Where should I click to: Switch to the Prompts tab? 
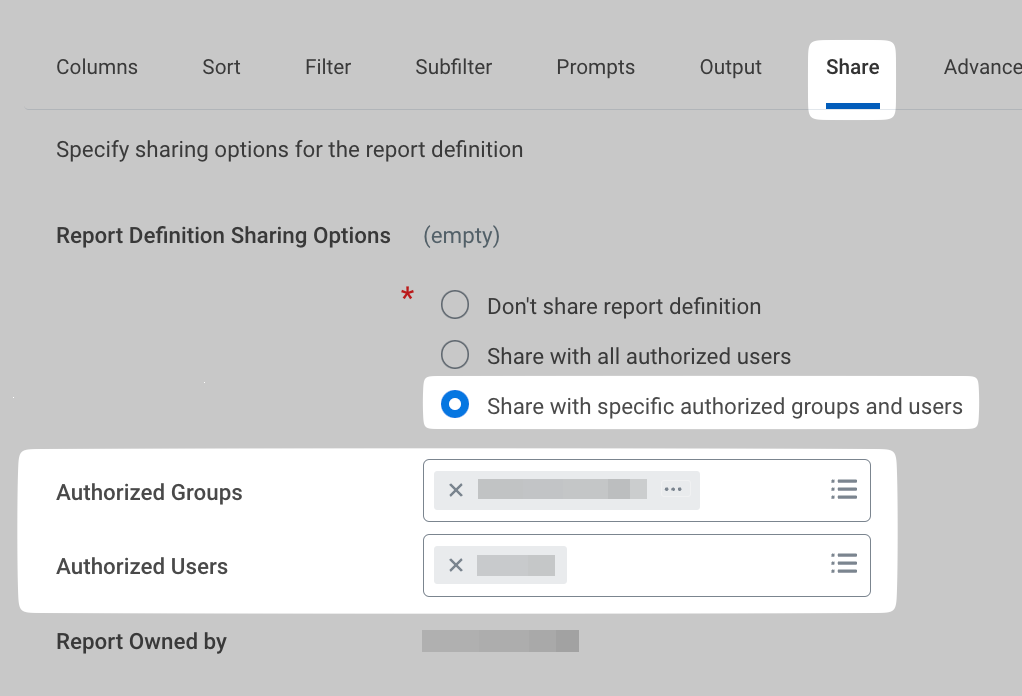click(x=595, y=67)
